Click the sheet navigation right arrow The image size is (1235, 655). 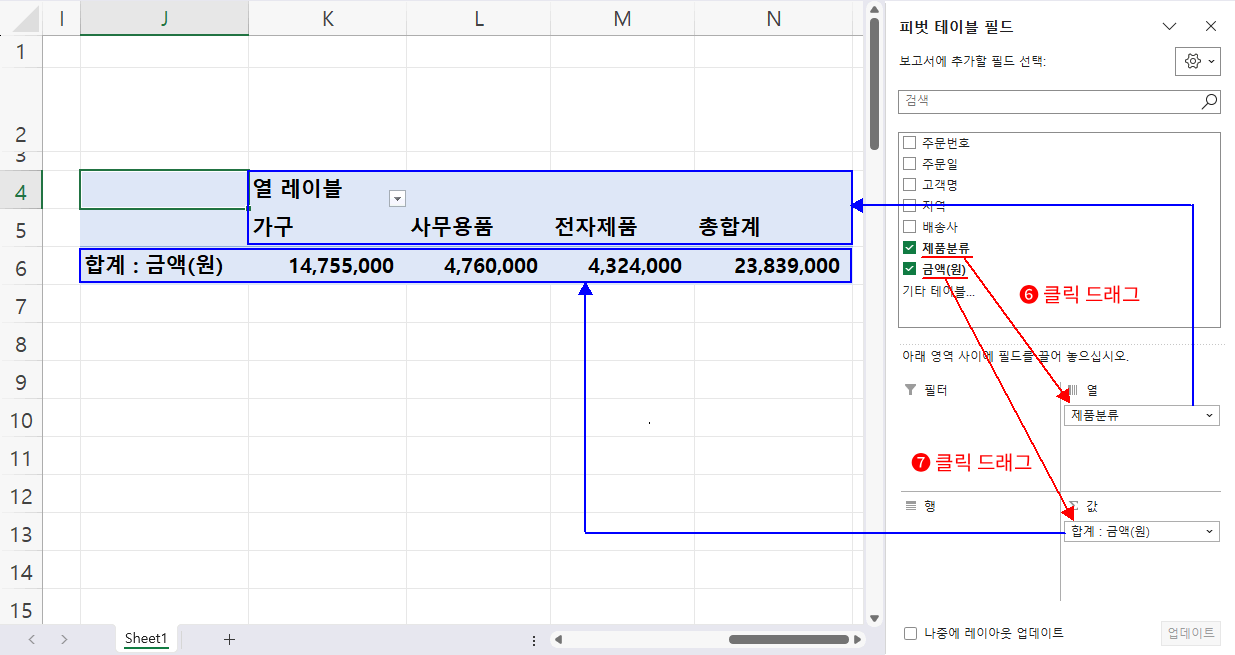tap(62, 638)
